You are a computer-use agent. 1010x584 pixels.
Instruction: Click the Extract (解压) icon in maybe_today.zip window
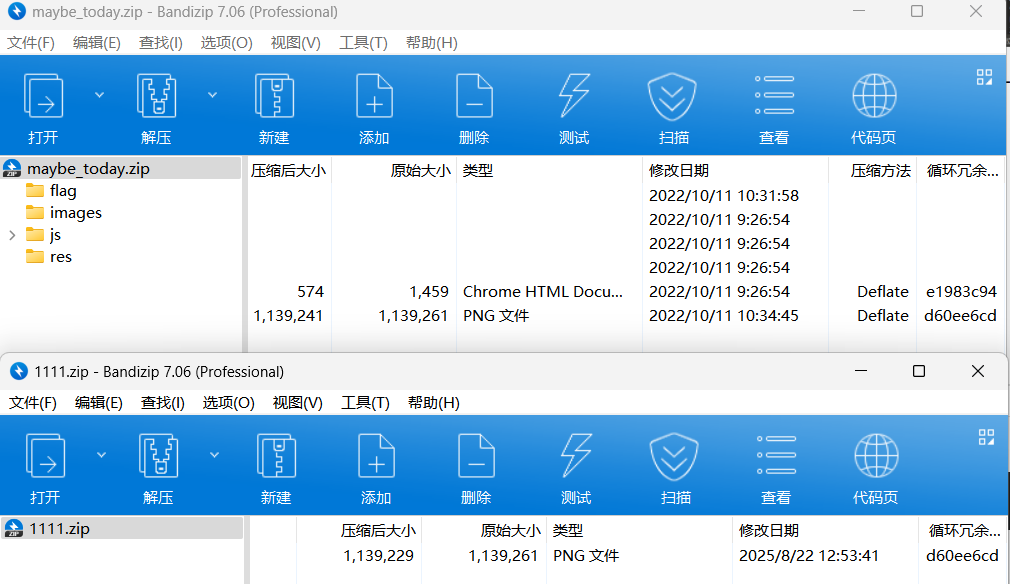point(156,98)
